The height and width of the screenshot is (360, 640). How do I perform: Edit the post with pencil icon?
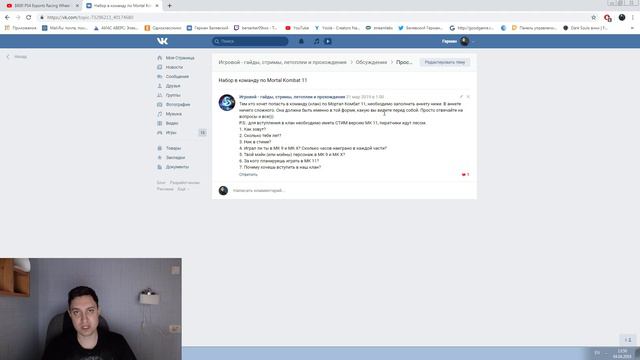[x=461, y=97]
